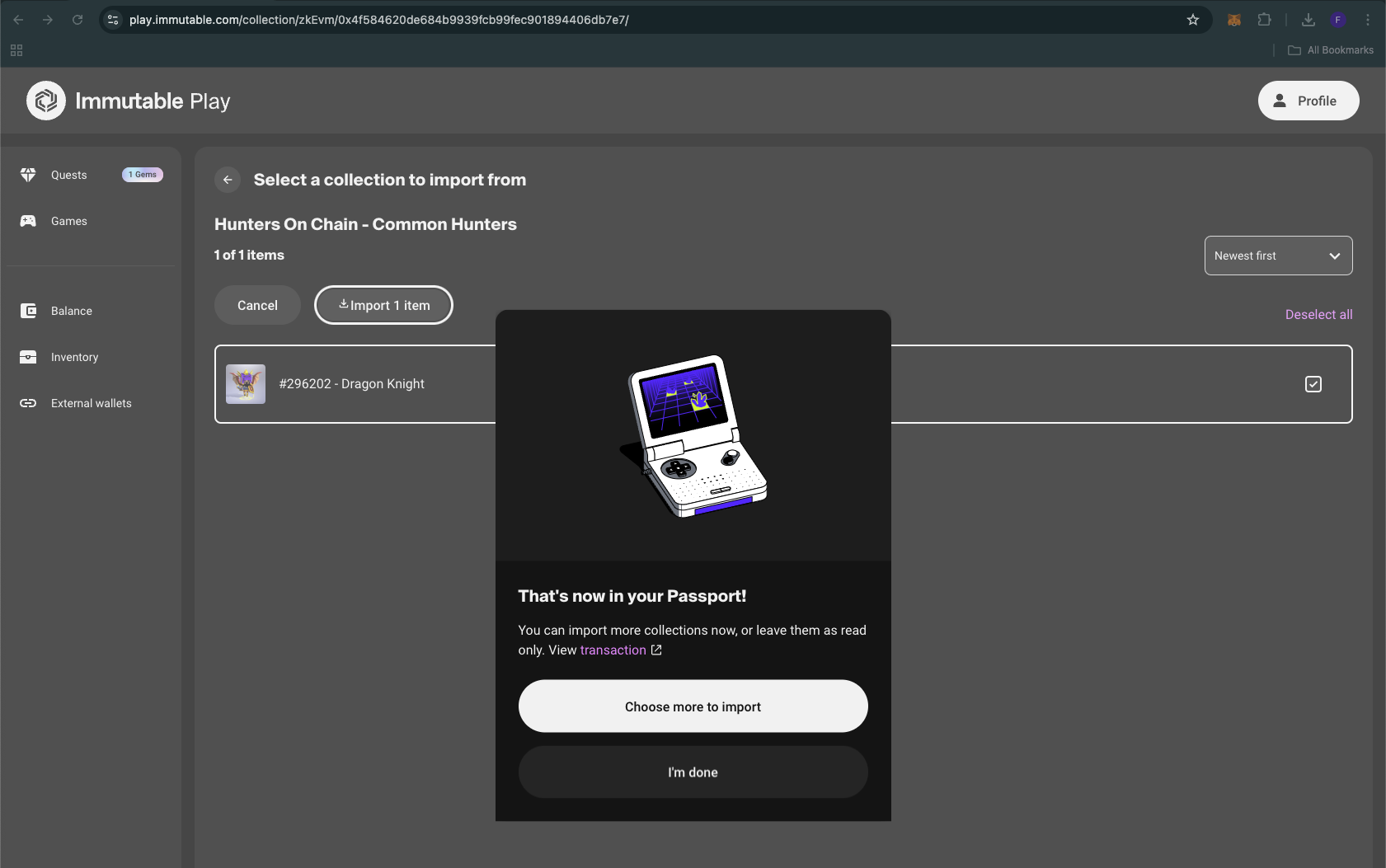Open the All Bookmarks folder

click(1331, 50)
